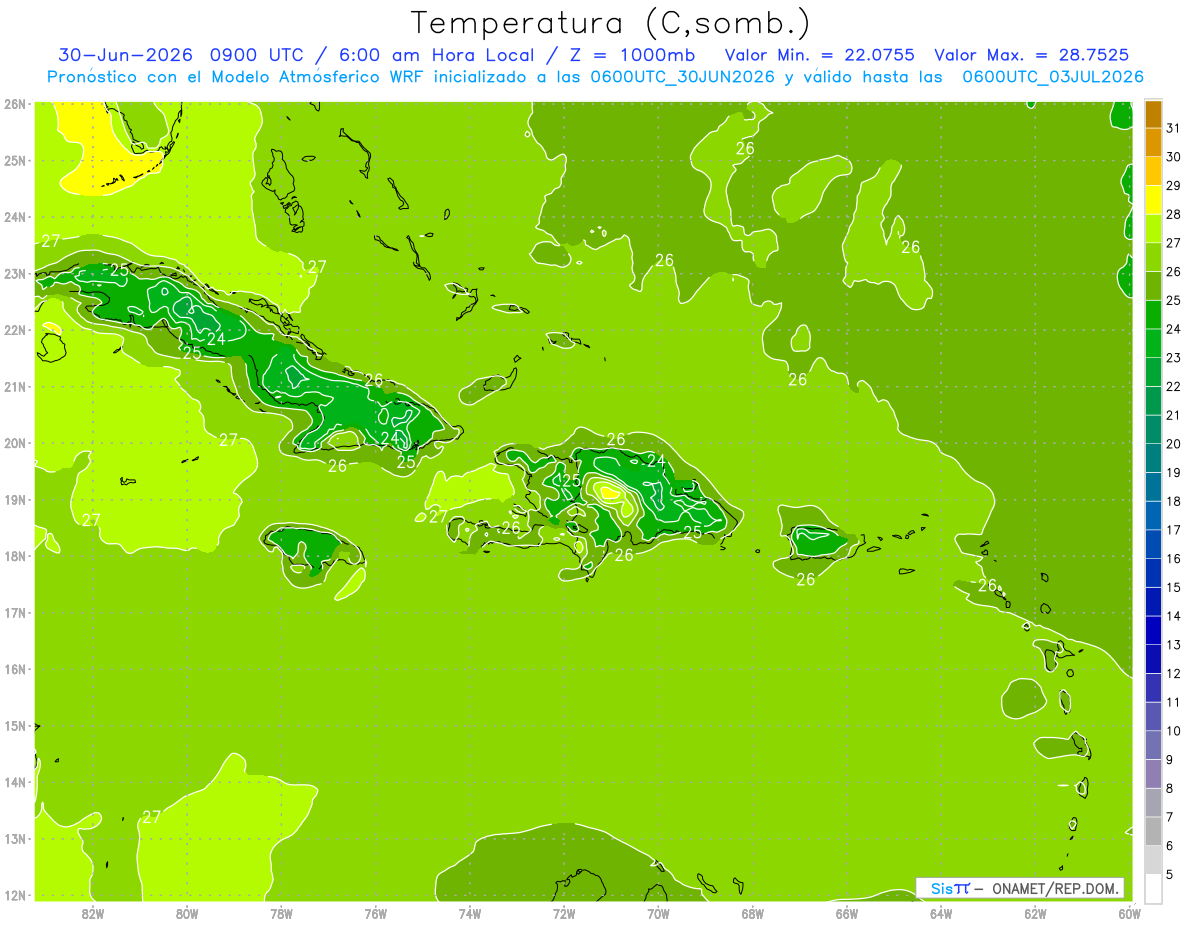Viewport: 1200px width, 927px height.
Task: Click the "23N" latitude axis label
Action: pyautogui.click(x=15, y=273)
